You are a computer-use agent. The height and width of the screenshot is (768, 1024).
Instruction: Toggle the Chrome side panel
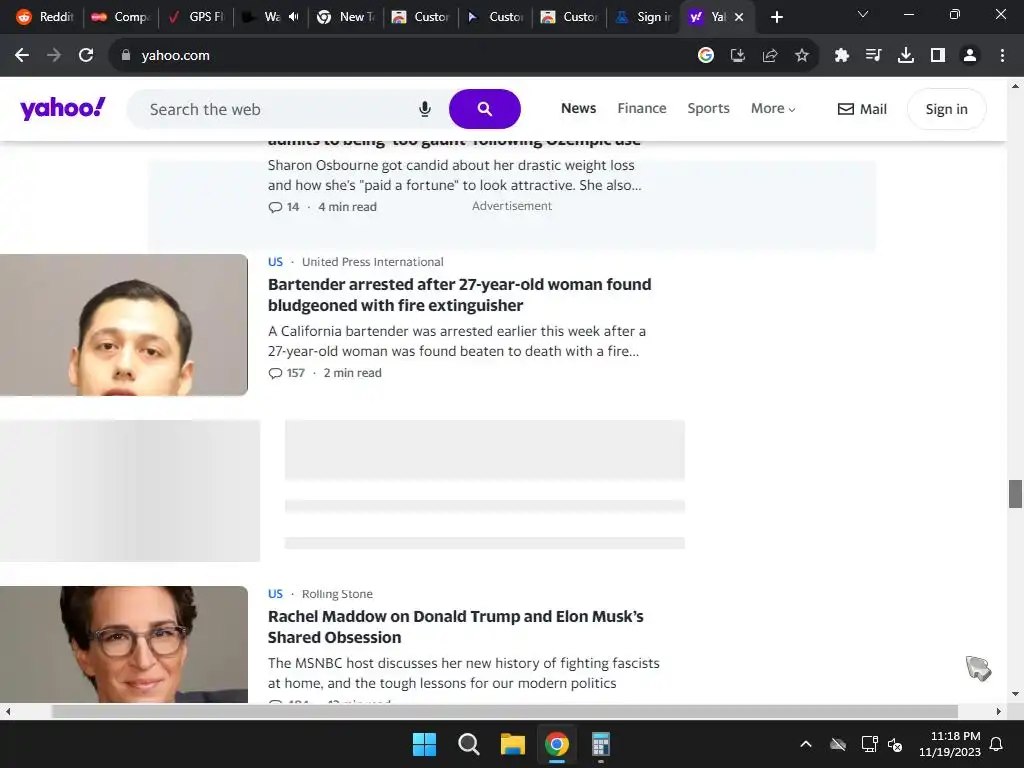[938, 56]
